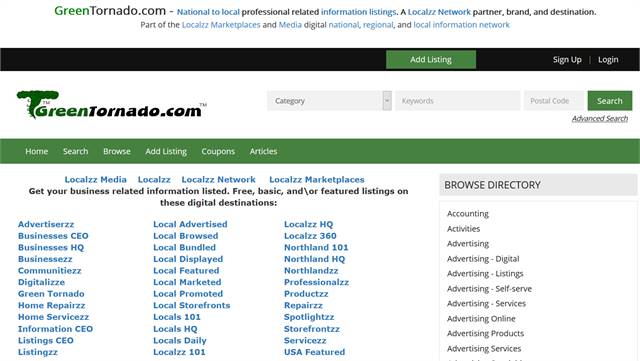Click the Keywords search field
The image size is (640, 361).
click(458, 101)
